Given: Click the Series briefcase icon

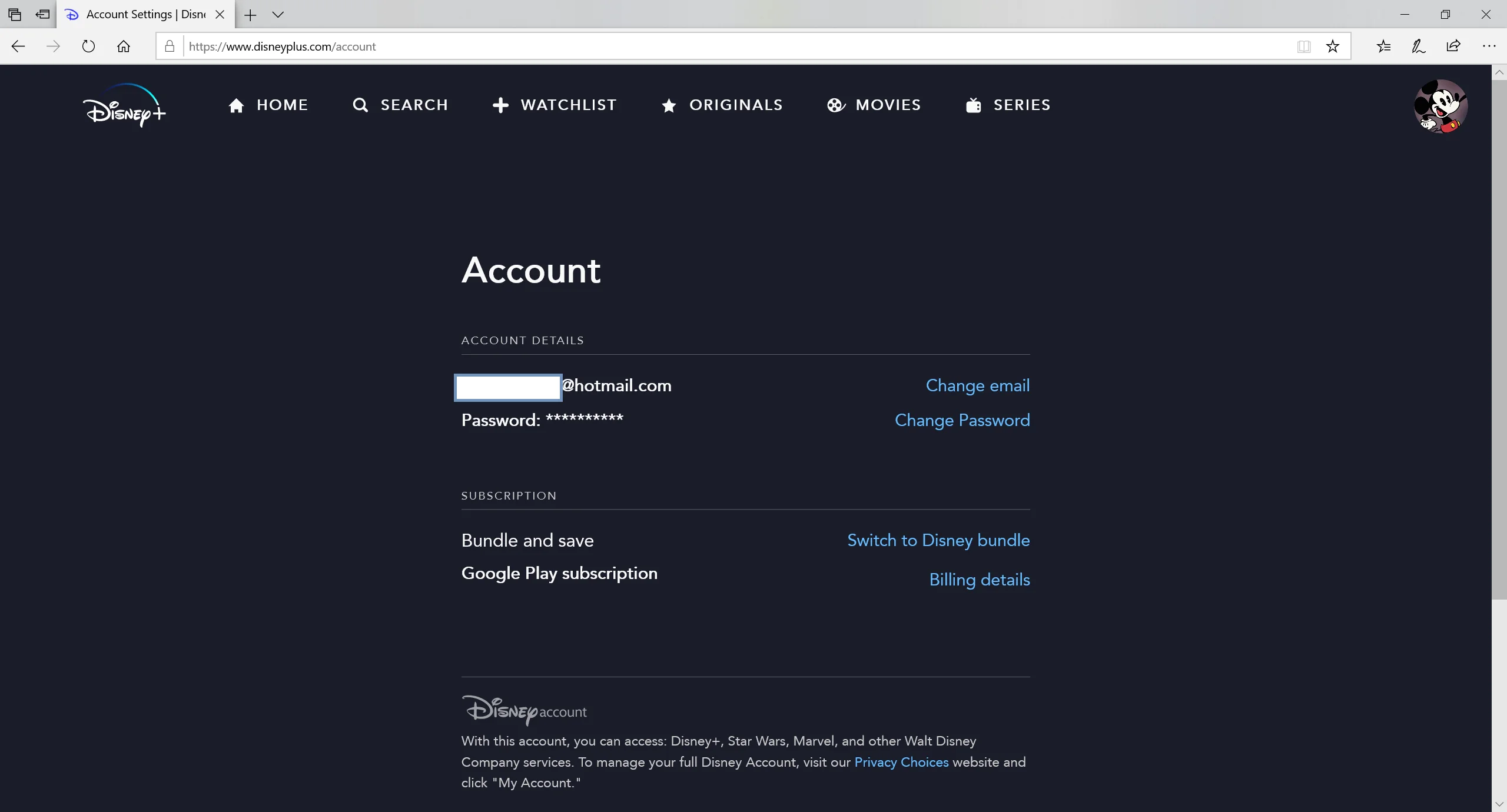Looking at the screenshot, I should click(x=973, y=104).
